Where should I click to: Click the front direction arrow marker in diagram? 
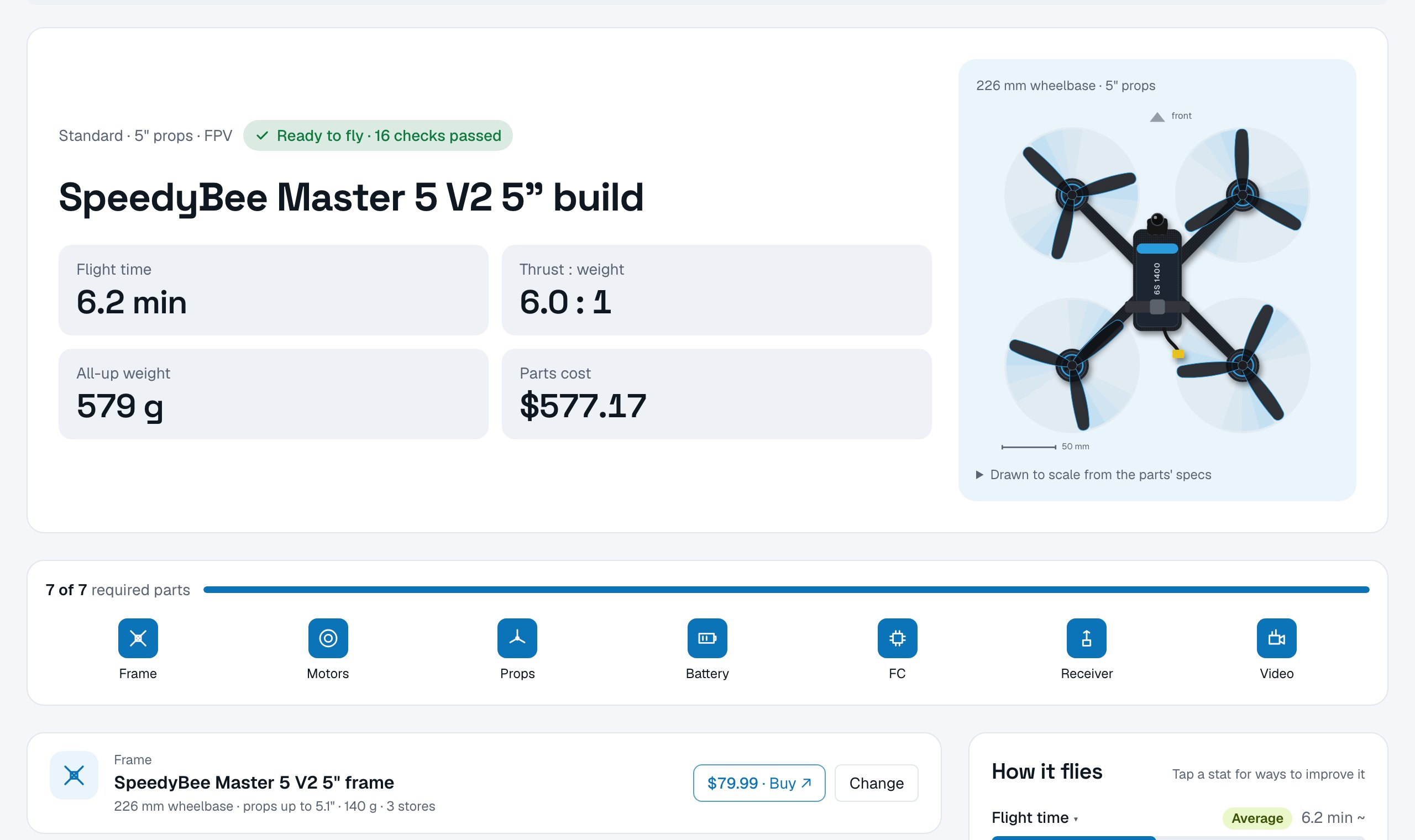[x=1157, y=117]
